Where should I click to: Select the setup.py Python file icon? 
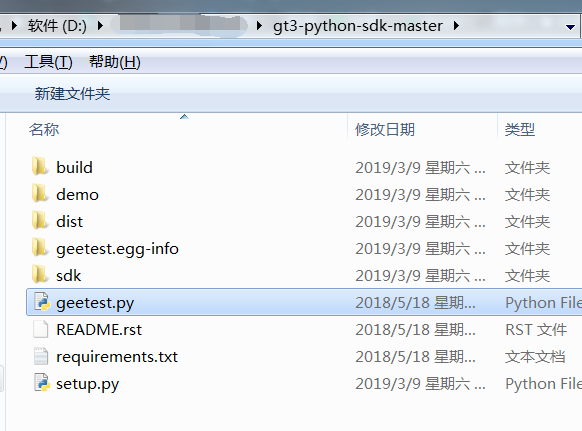[42, 383]
